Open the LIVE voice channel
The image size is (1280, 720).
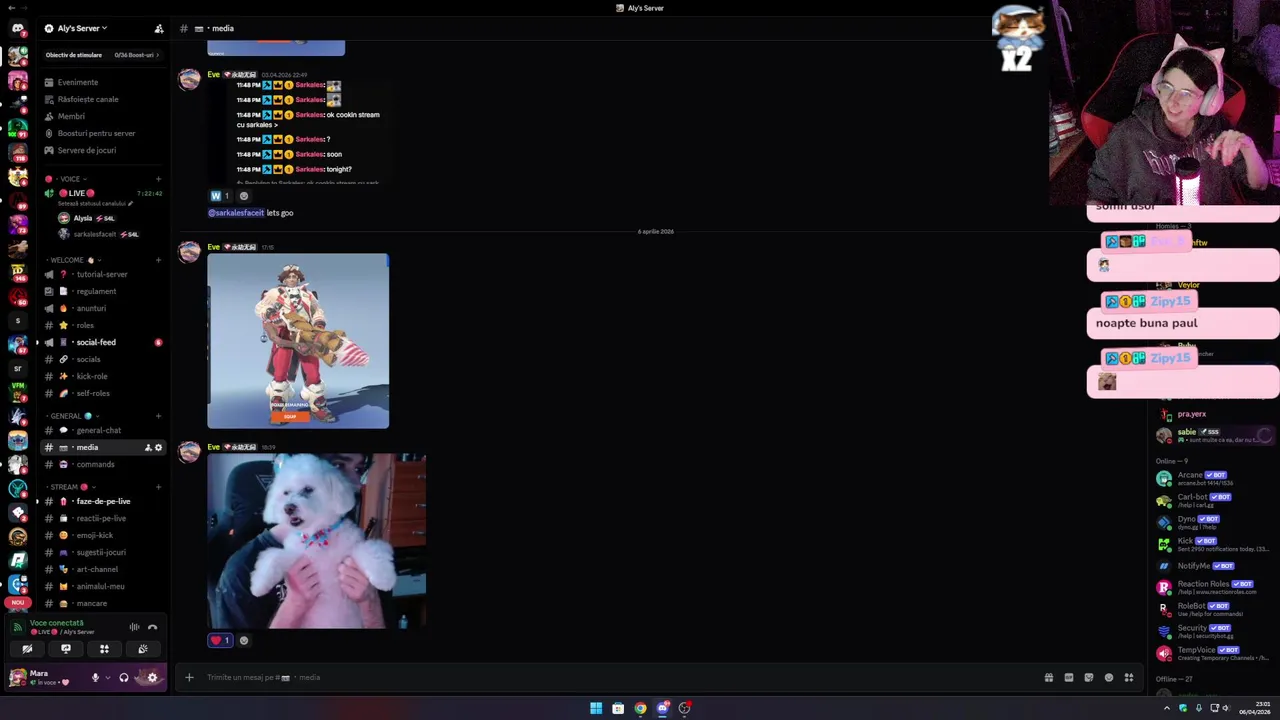click(78, 193)
